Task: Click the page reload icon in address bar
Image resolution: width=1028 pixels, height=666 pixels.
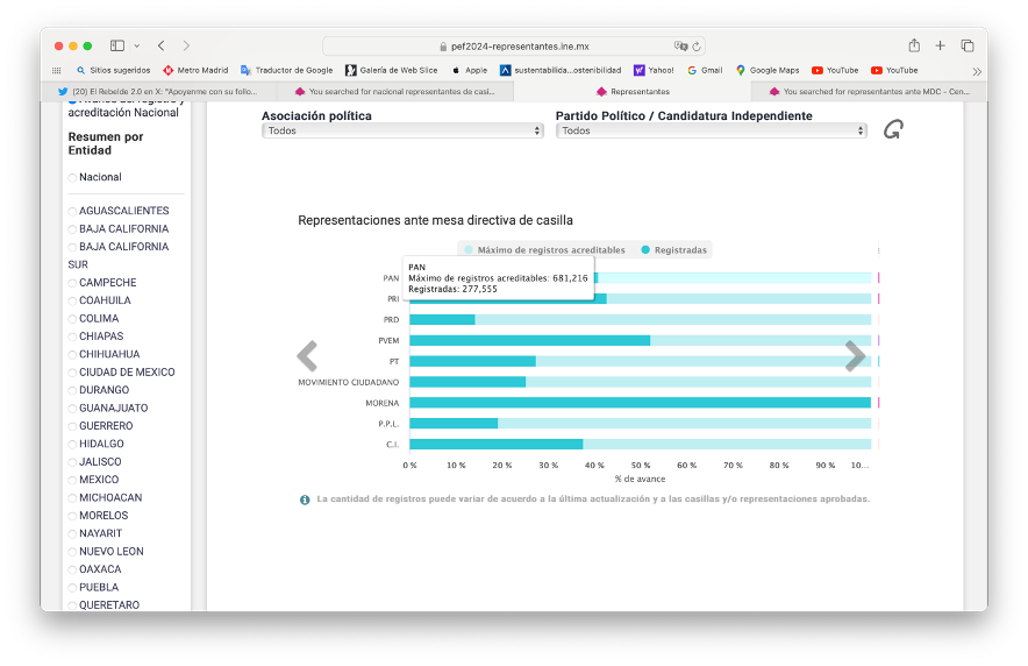Action: tap(697, 46)
